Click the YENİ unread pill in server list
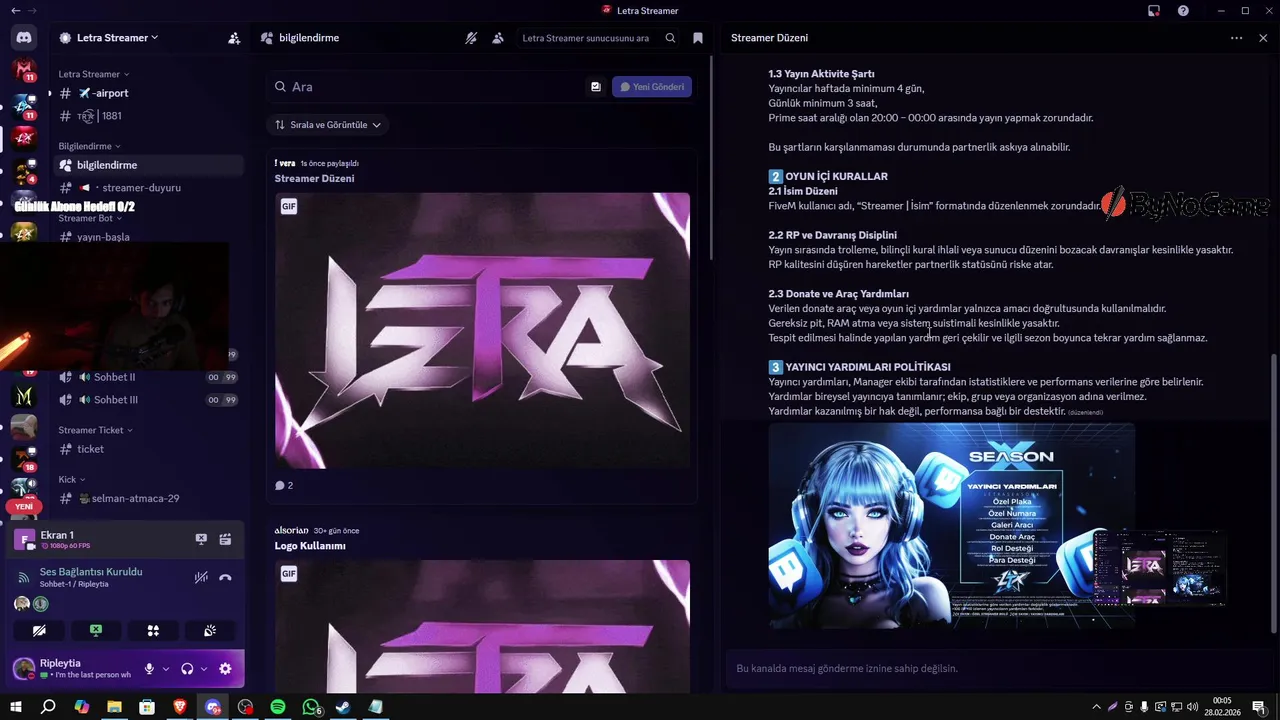This screenshot has width=1280, height=720. (x=24, y=506)
